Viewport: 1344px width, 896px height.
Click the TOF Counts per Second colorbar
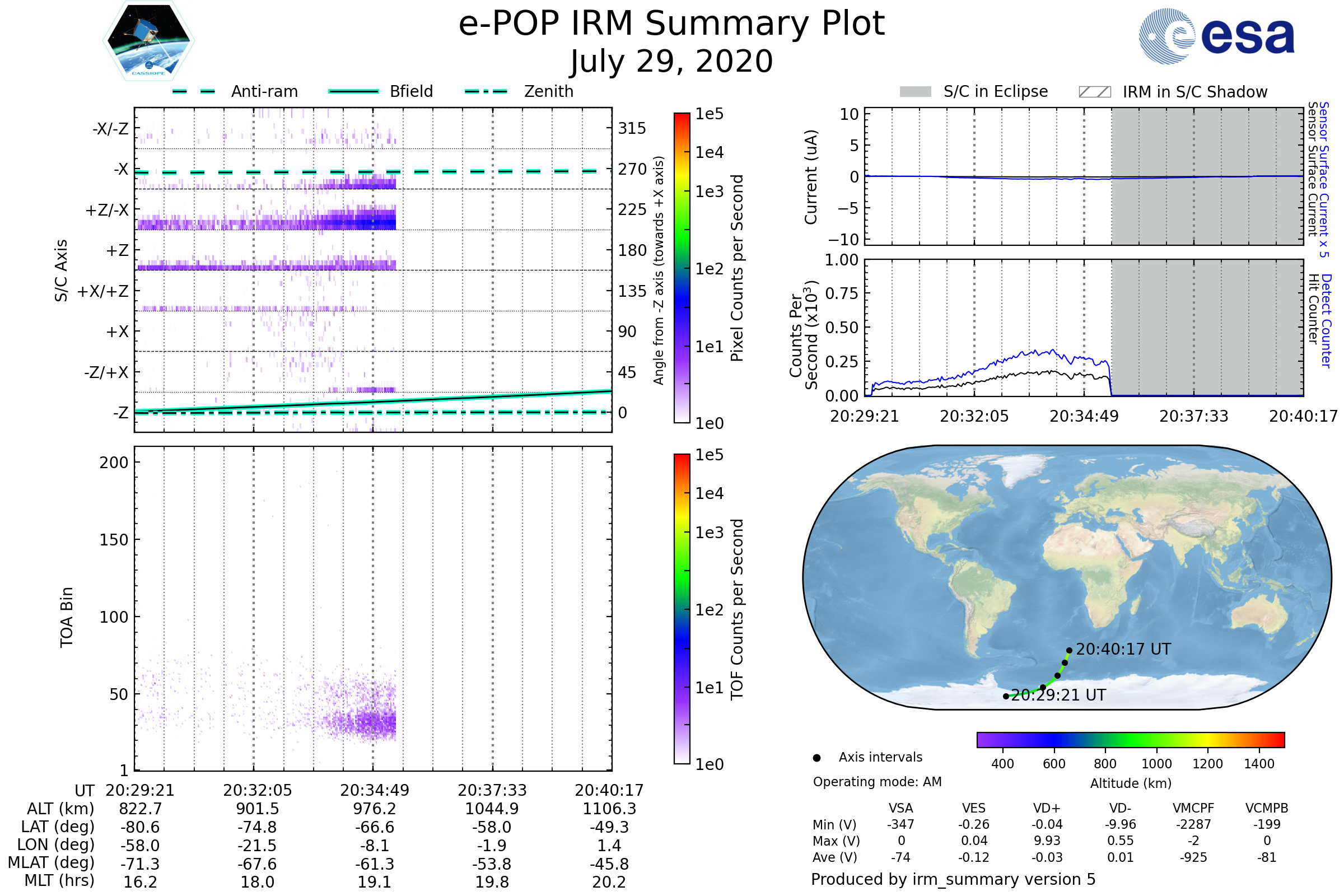(682, 609)
